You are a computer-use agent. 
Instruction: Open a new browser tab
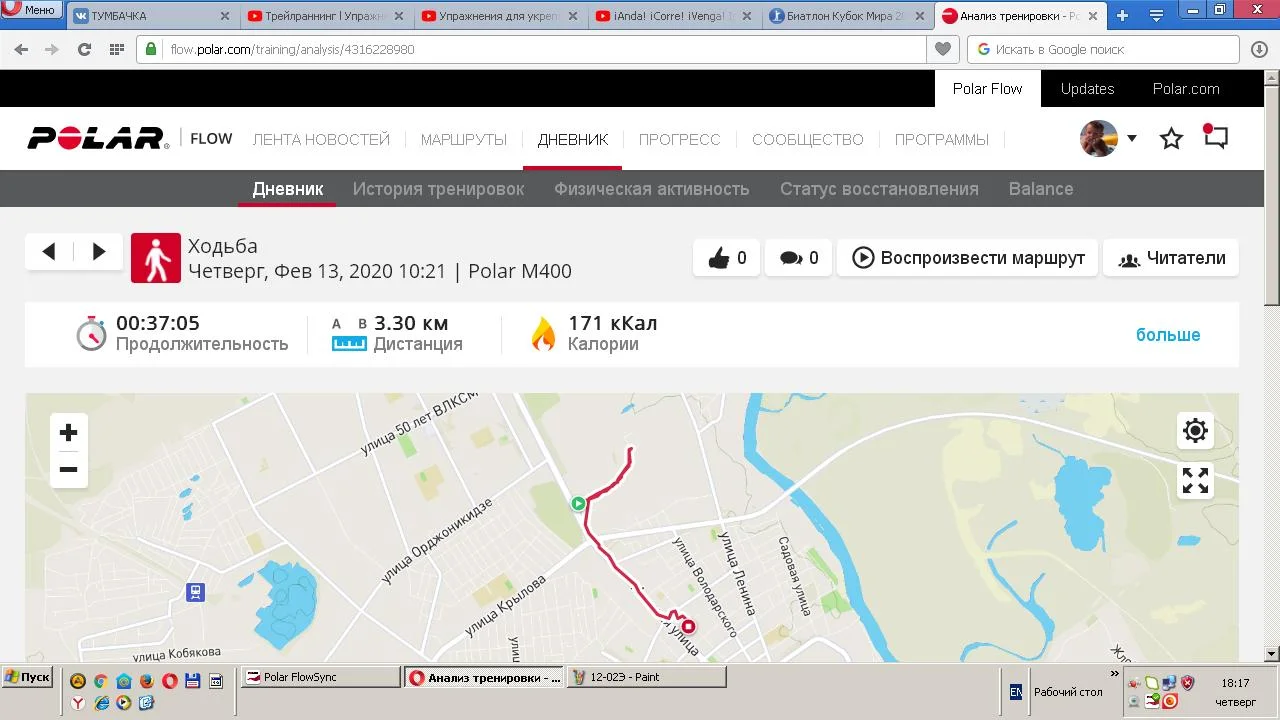point(1122,15)
